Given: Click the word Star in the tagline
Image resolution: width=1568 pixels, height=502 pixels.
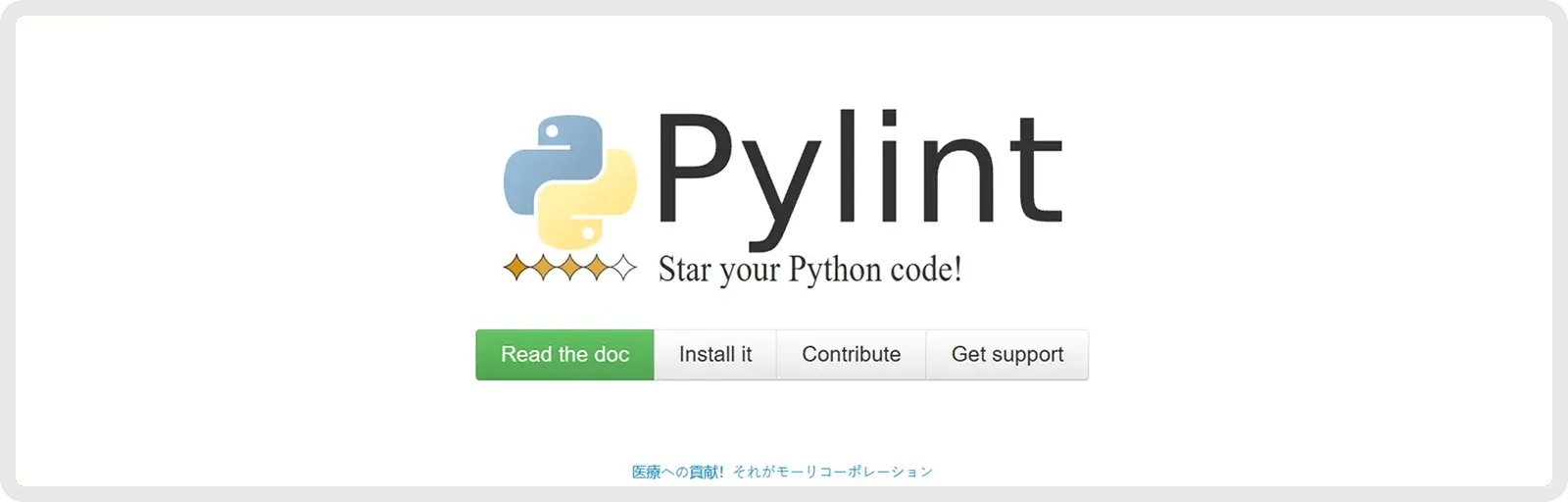Looking at the screenshot, I should tap(684, 270).
